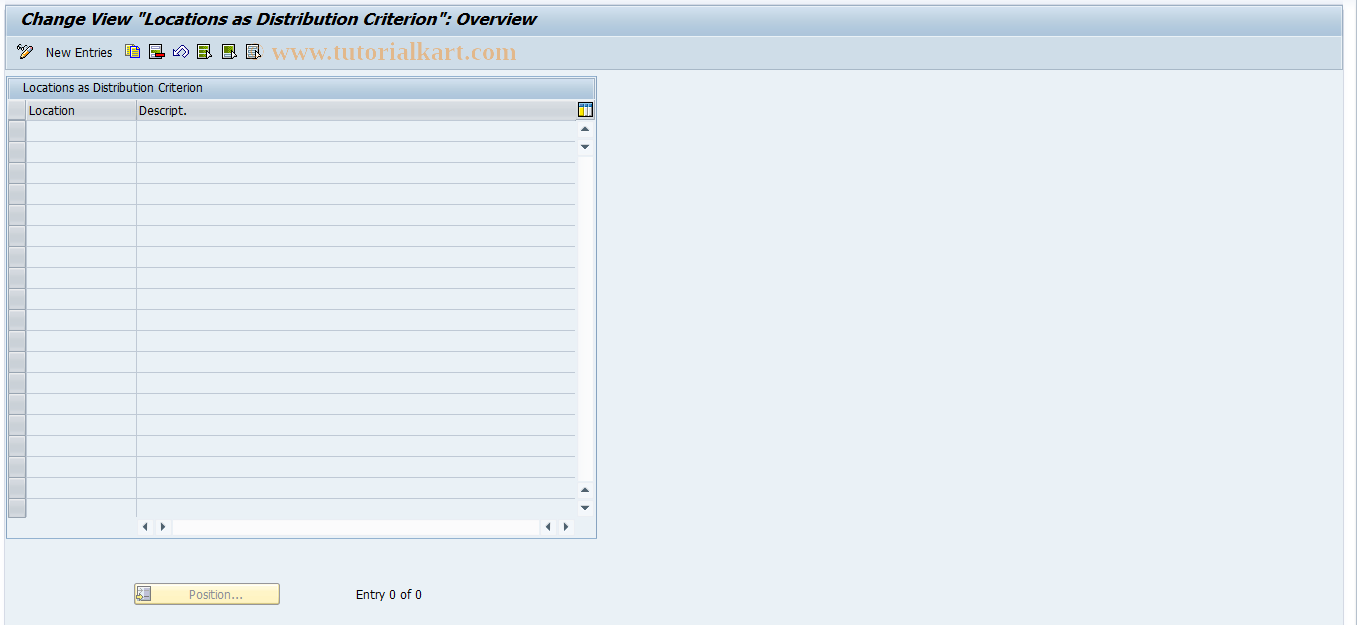
Task: Click the Deselect All icon
Action: coord(253,52)
